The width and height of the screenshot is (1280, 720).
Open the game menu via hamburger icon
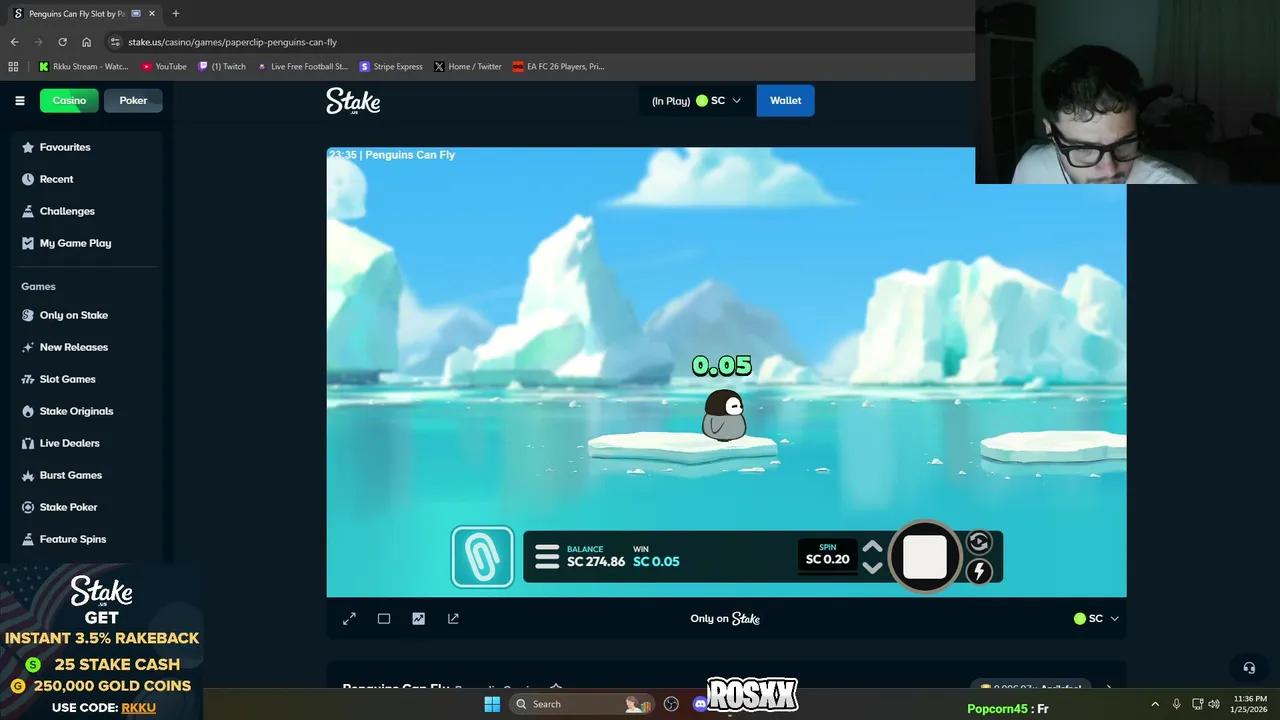click(x=546, y=556)
